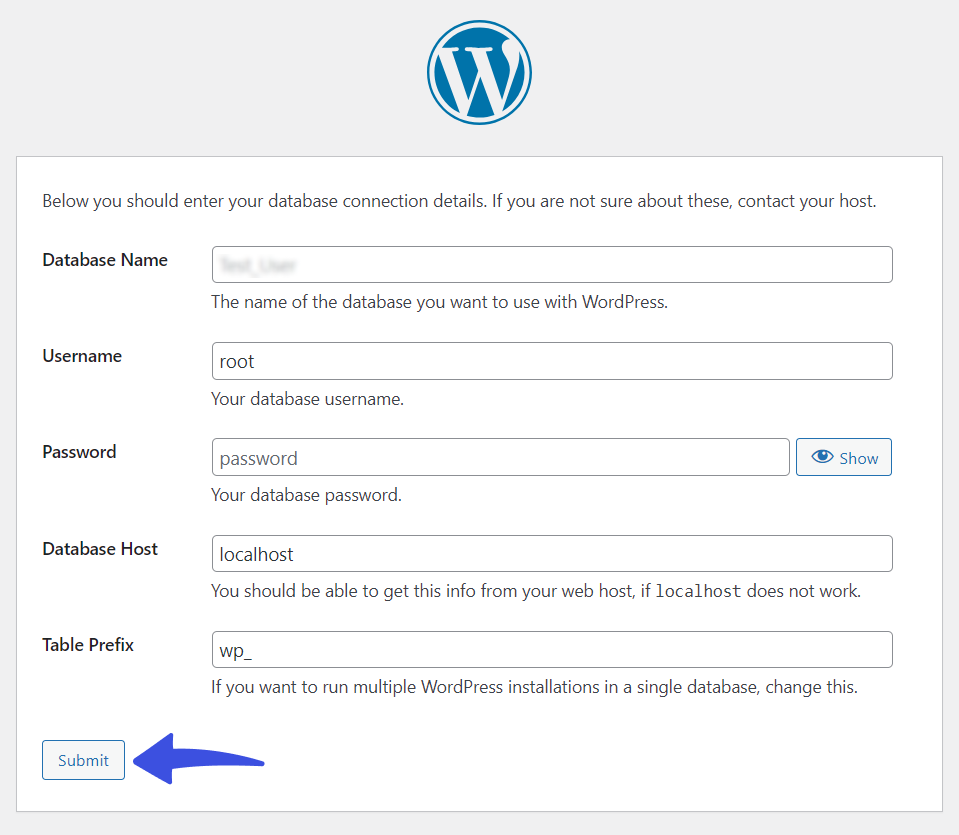This screenshot has height=835, width=959.
Task: Click the intro sentence about connection details
Action: (459, 201)
